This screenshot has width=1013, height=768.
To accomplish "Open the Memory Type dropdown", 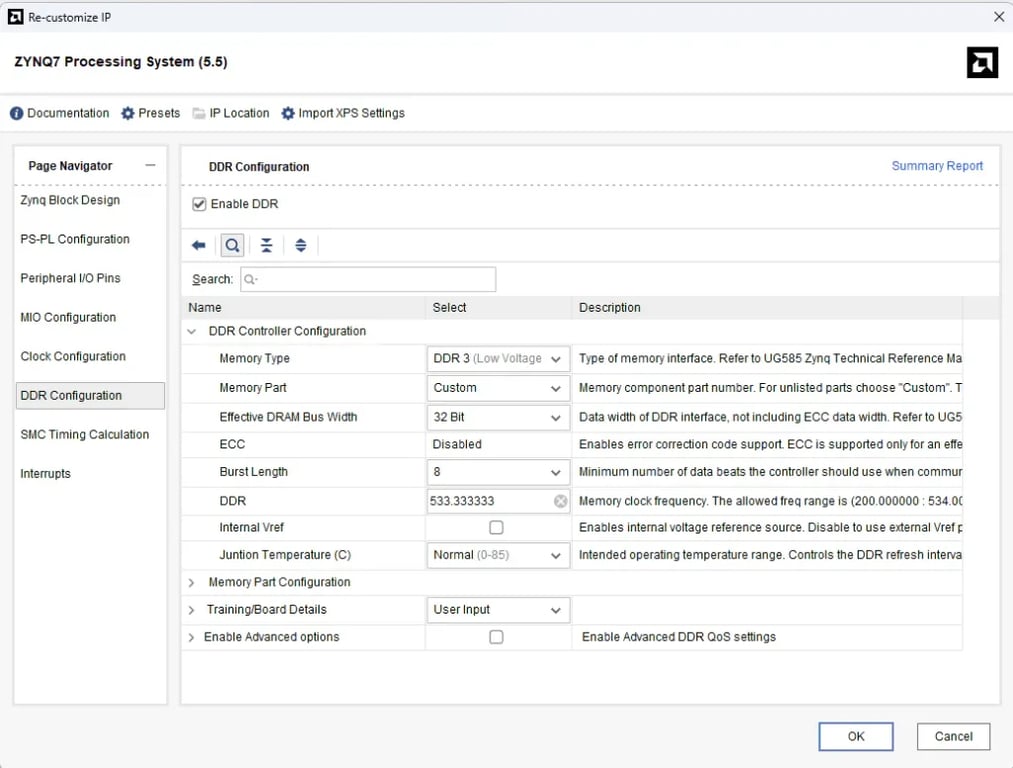I will (555, 359).
